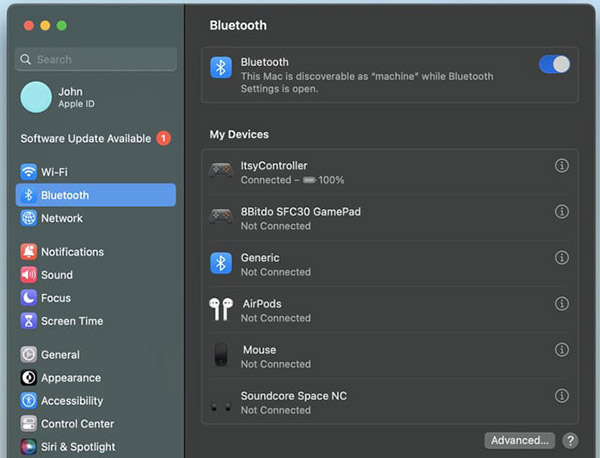Image resolution: width=600 pixels, height=458 pixels.
Task: Show AirPods device info
Action: point(561,304)
